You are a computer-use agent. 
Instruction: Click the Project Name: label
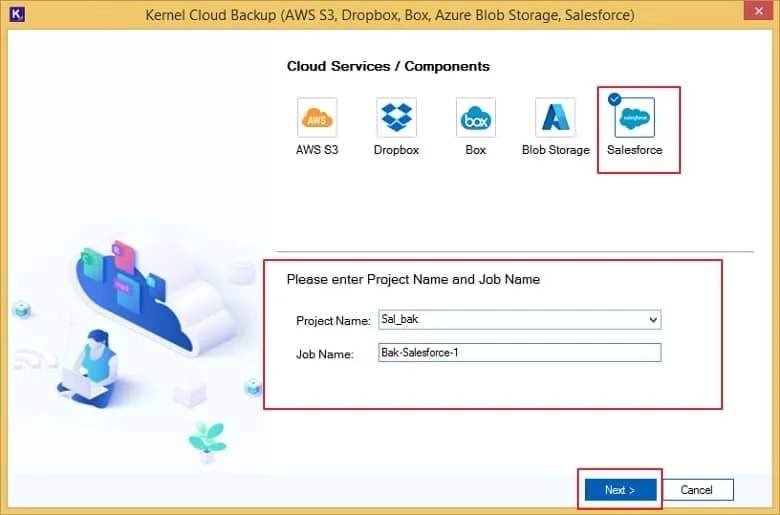(x=333, y=321)
